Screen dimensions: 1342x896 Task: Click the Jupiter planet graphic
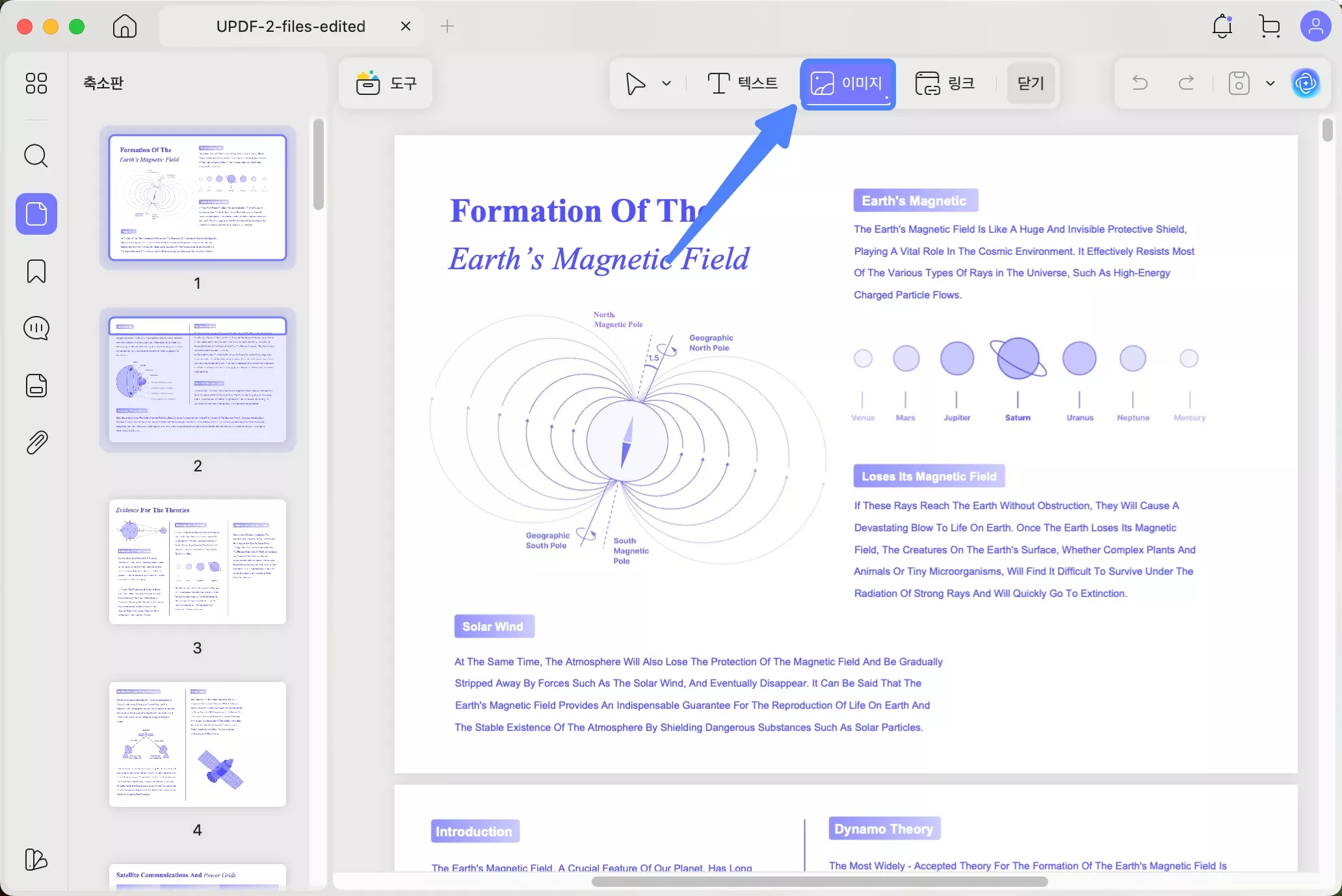point(956,358)
